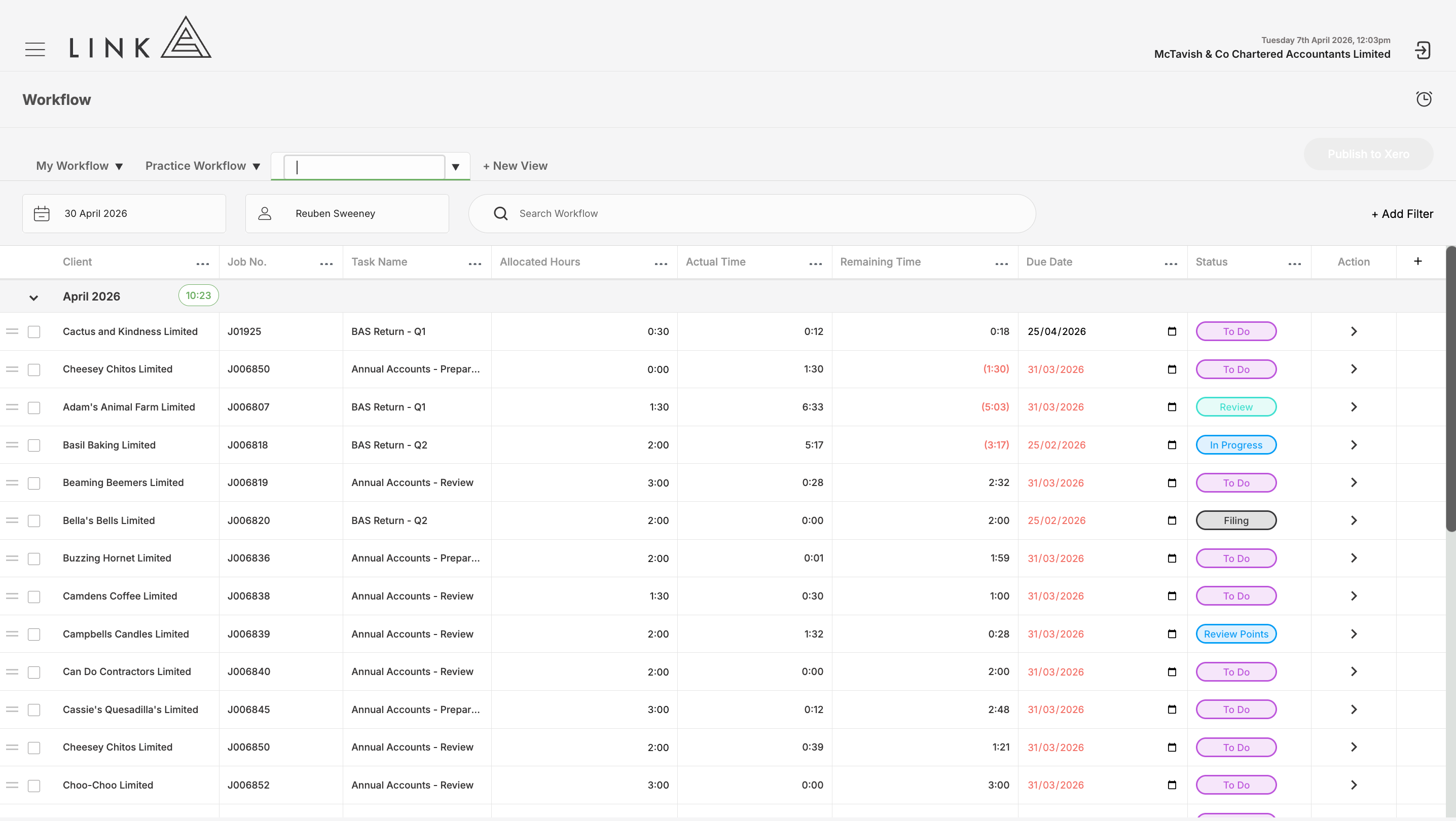1456x821 pixels.
Task: Change the Filing status for Bella's Bells
Action: (1236, 520)
